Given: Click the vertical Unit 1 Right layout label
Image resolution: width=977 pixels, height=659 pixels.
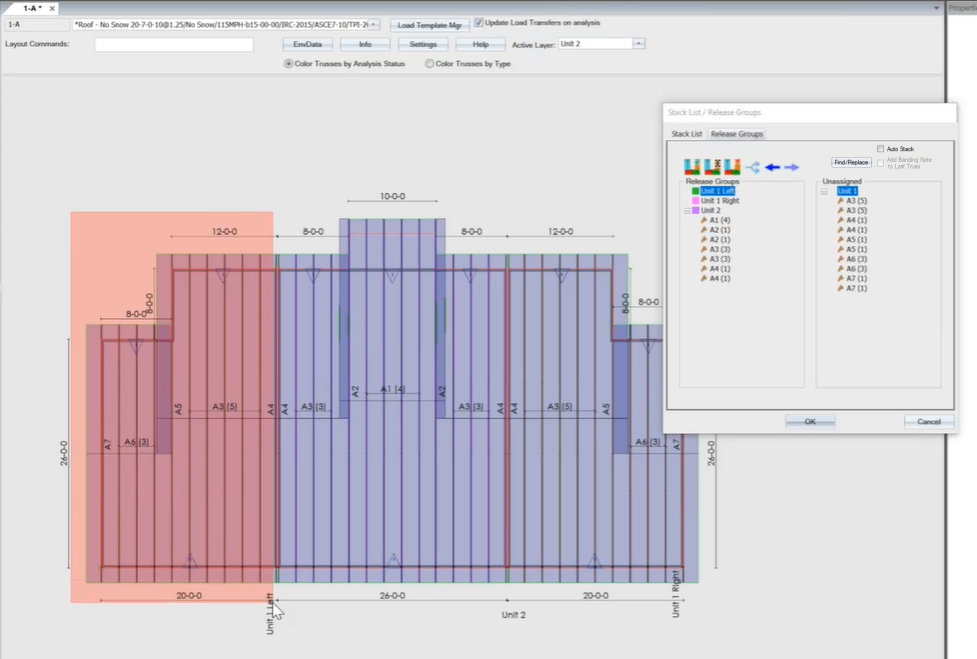Looking at the screenshot, I should point(675,594).
